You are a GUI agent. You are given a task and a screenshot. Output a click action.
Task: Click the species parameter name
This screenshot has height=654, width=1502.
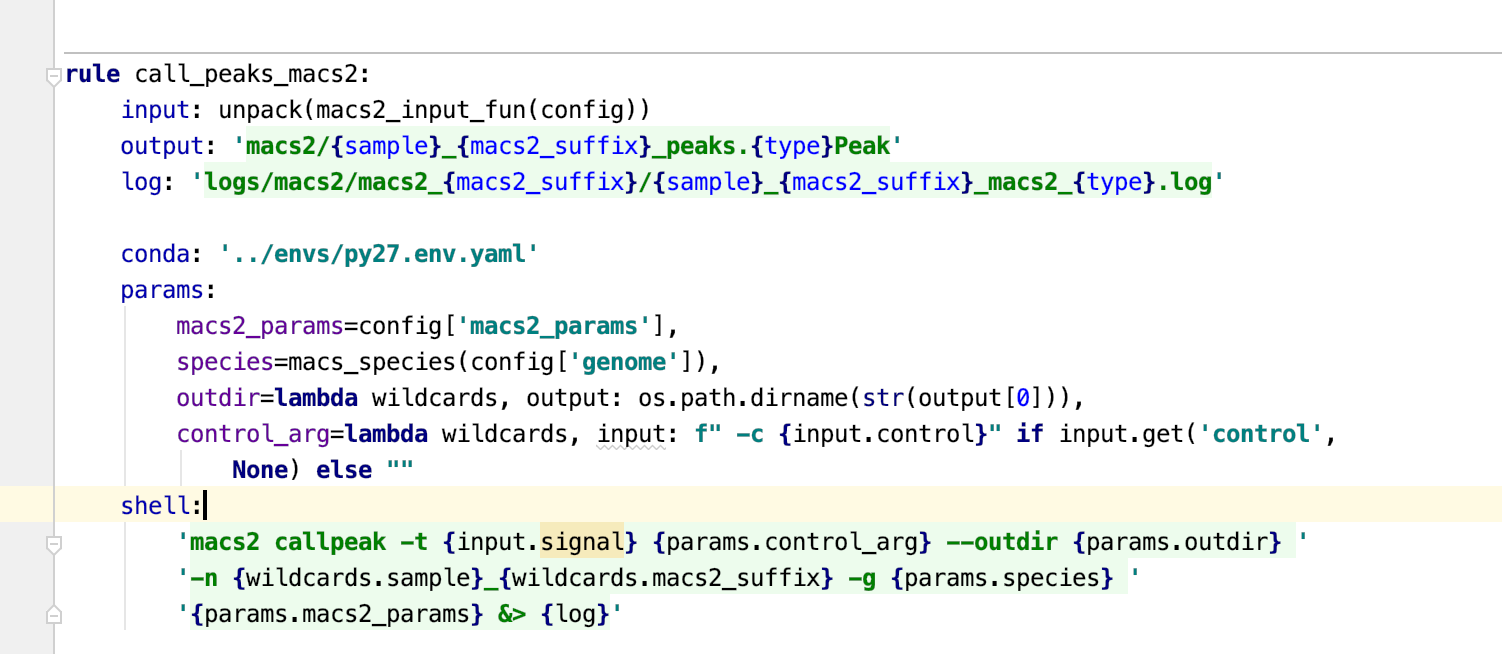point(225,361)
